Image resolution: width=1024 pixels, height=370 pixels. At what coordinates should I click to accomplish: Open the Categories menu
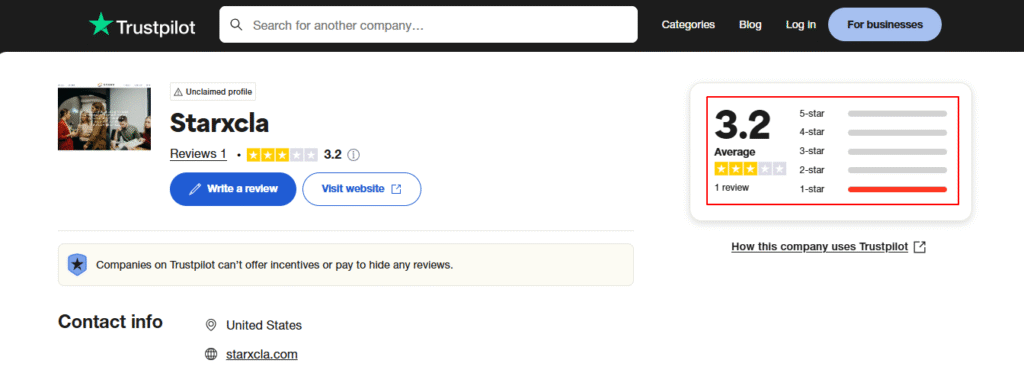[x=688, y=25]
